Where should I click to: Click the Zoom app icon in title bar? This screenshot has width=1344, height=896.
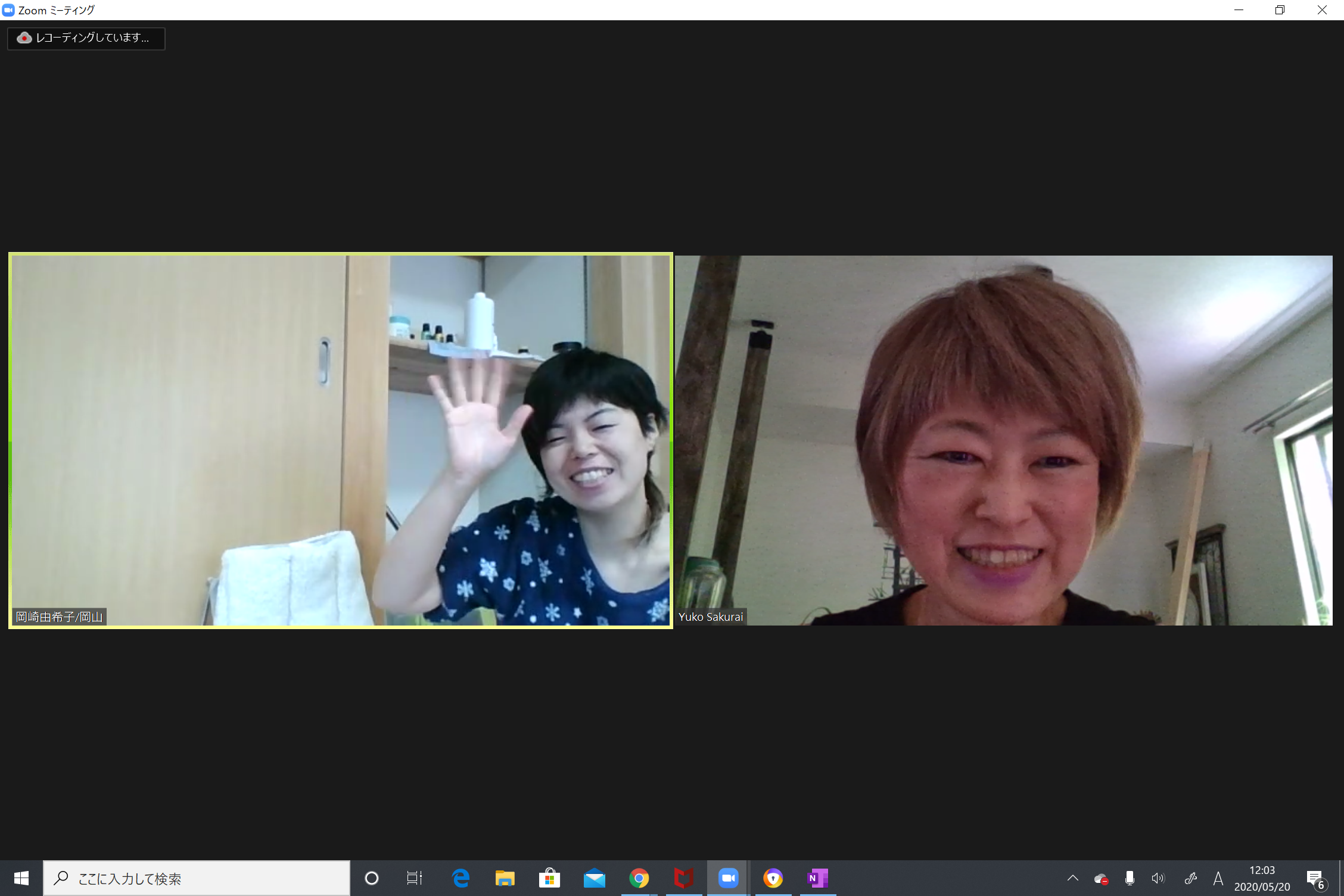[x=8, y=10]
